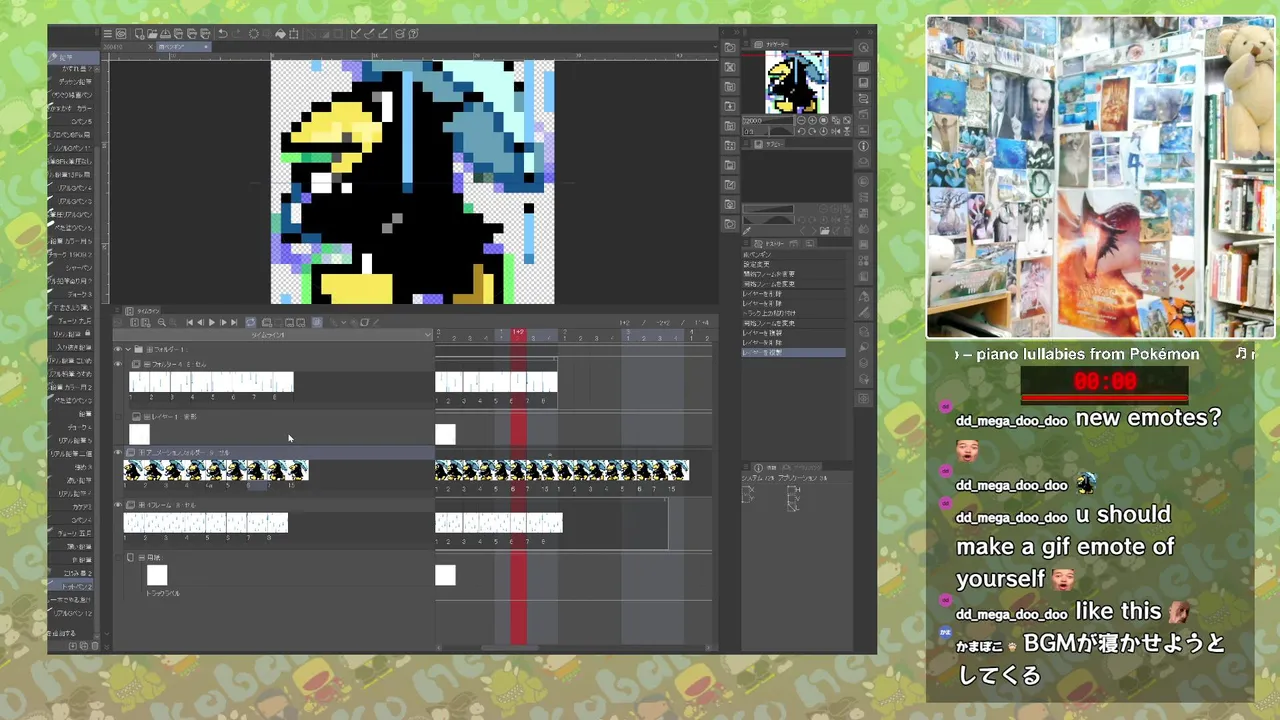Click the navigator penguin thumbnail
1280x720 pixels.
click(797, 82)
